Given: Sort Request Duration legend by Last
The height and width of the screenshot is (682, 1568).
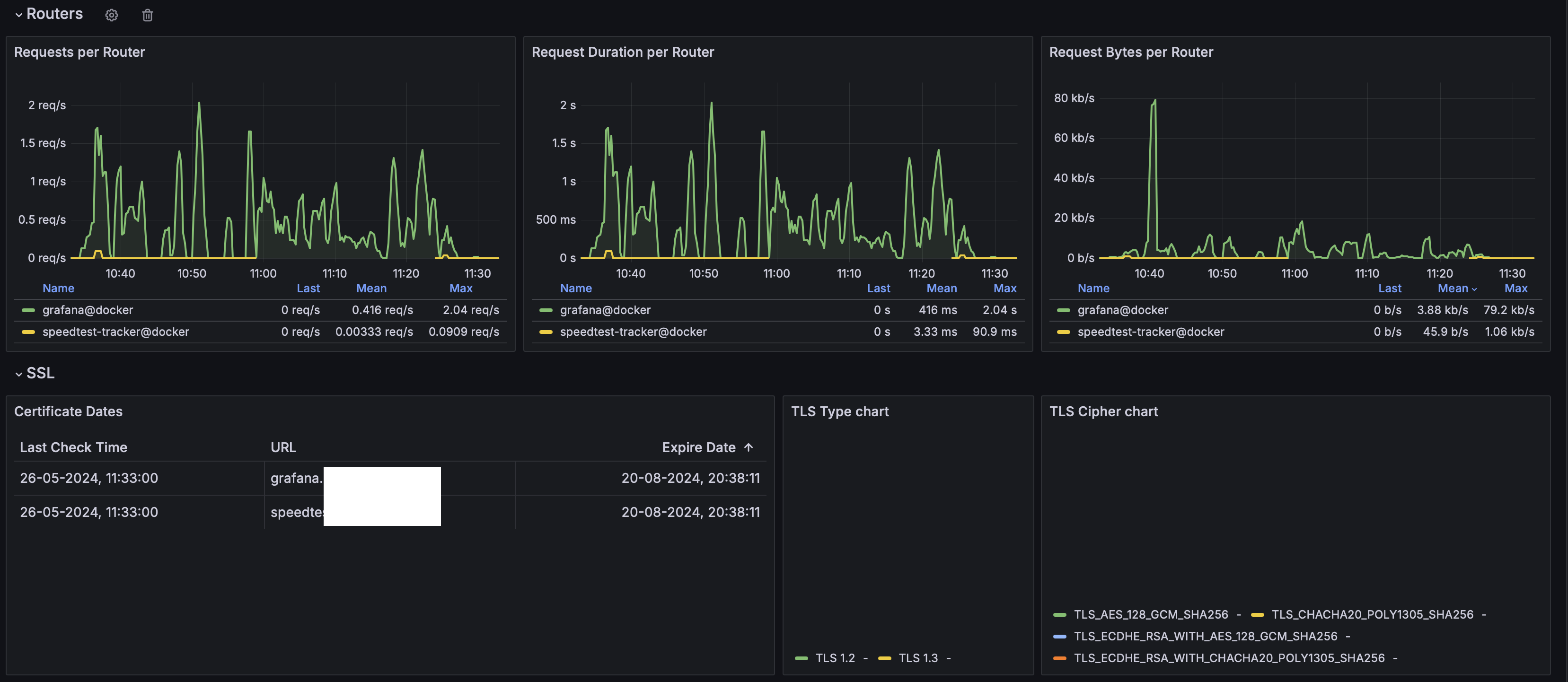Looking at the screenshot, I should (x=878, y=289).
